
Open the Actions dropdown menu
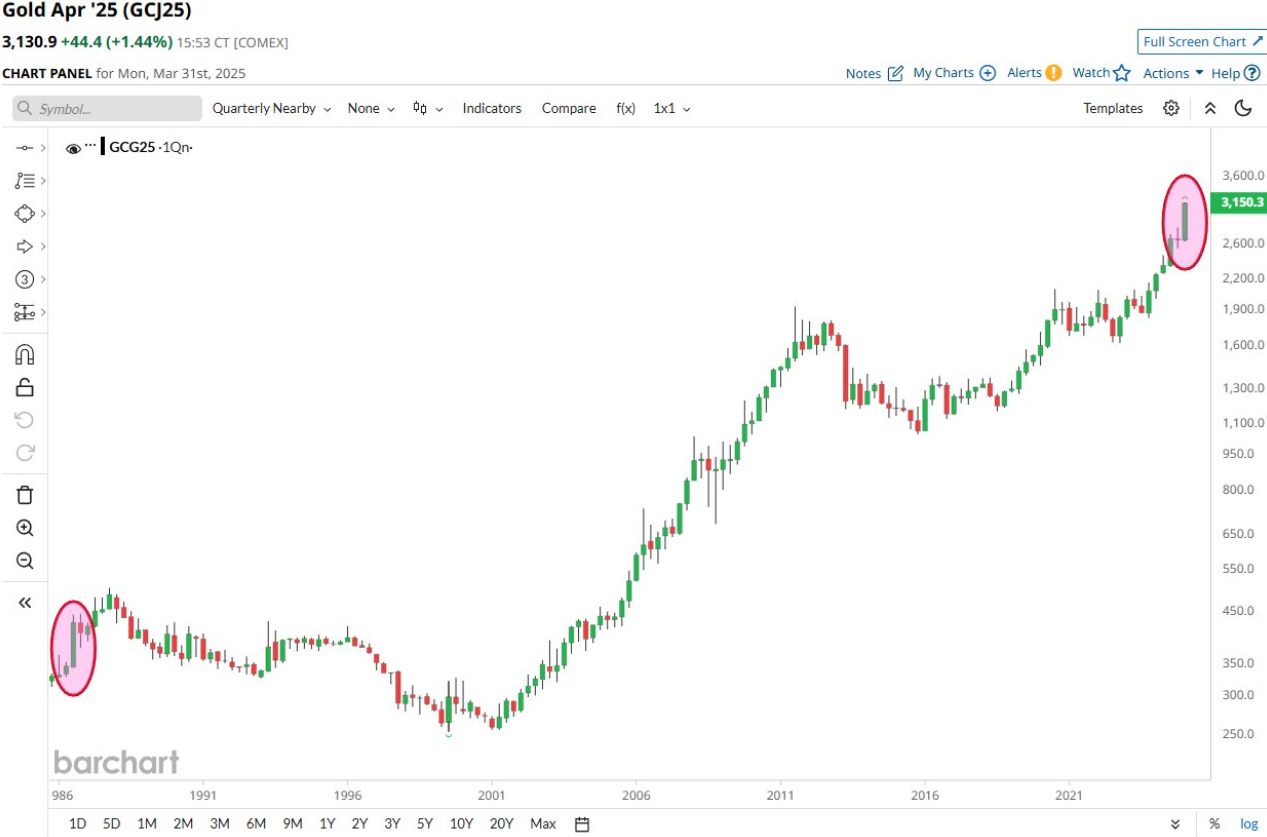pyautogui.click(x=1173, y=73)
